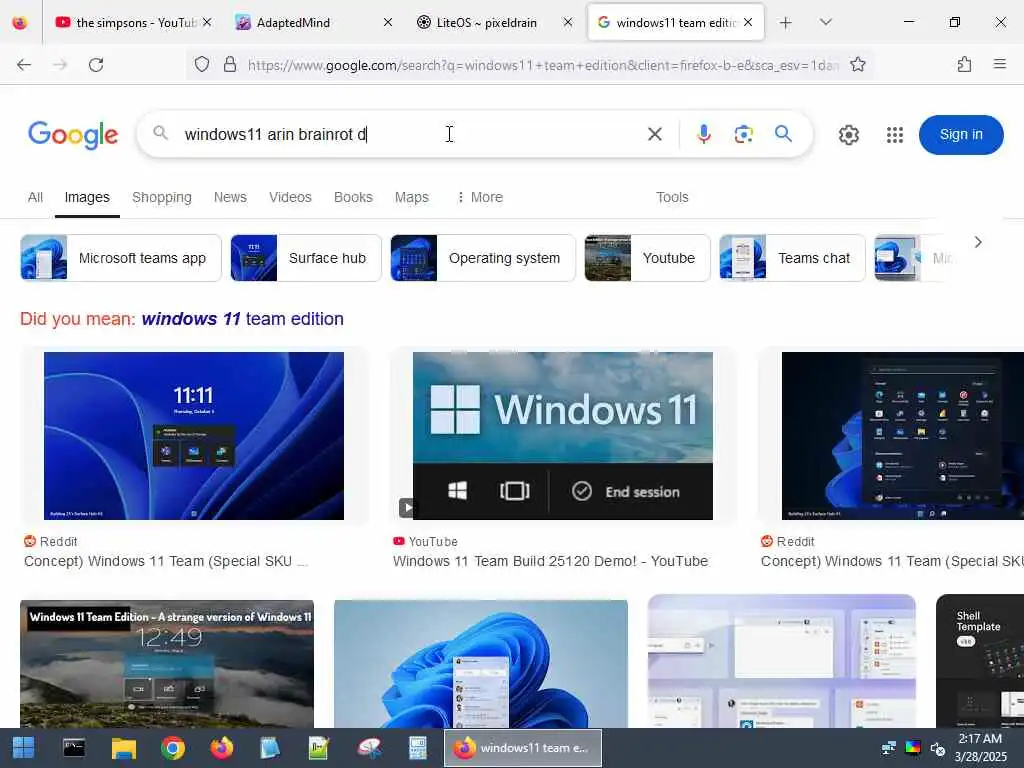
Task: Open the tracking protection shield
Action: (202, 65)
